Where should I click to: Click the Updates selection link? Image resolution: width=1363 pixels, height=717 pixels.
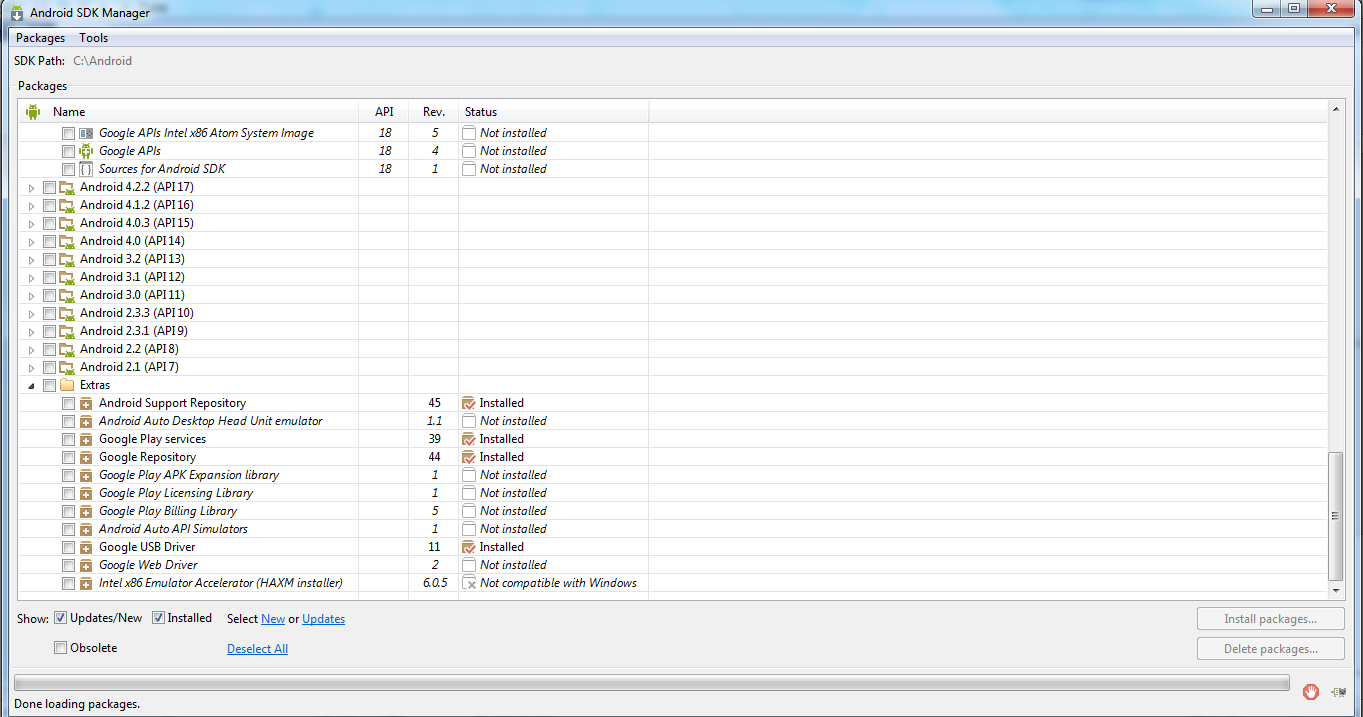324,619
